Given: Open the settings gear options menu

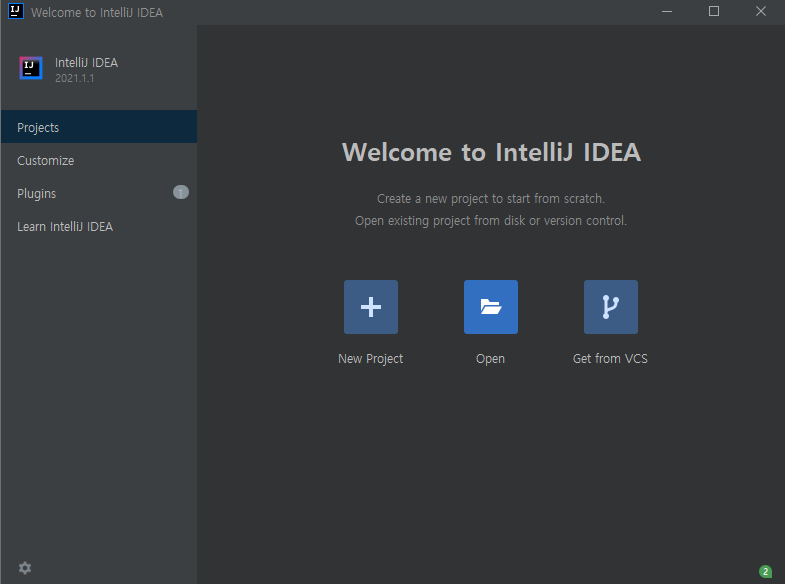Looking at the screenshot, I should tap(25, 568).
